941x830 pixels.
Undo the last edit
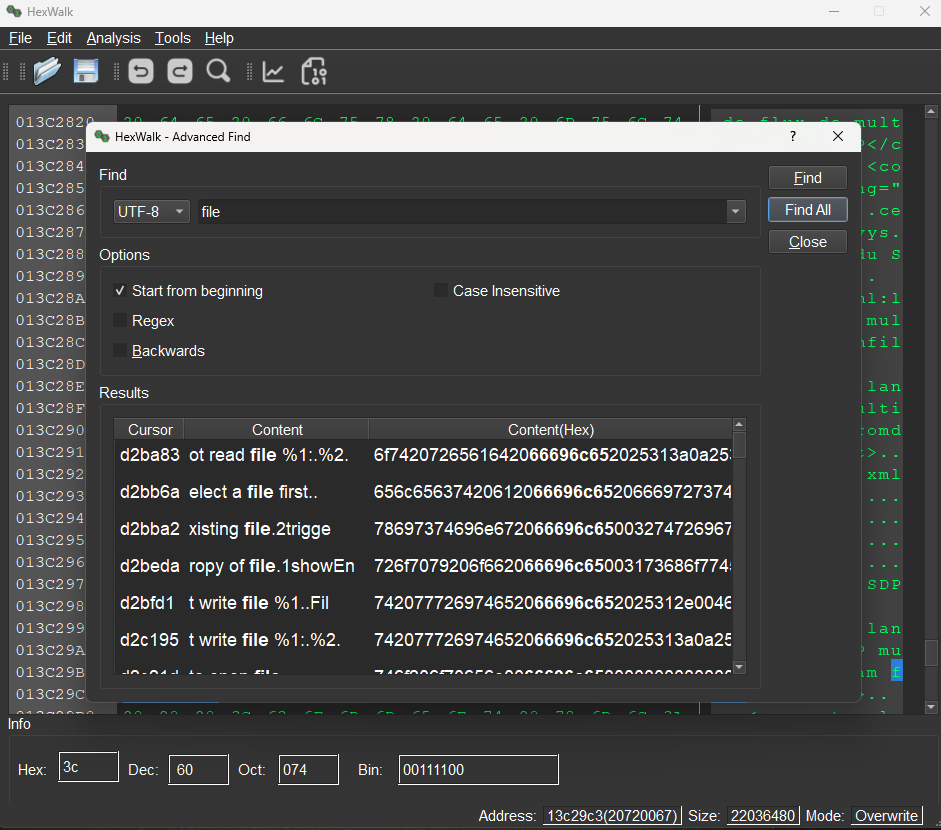click(x=140, y=71)
